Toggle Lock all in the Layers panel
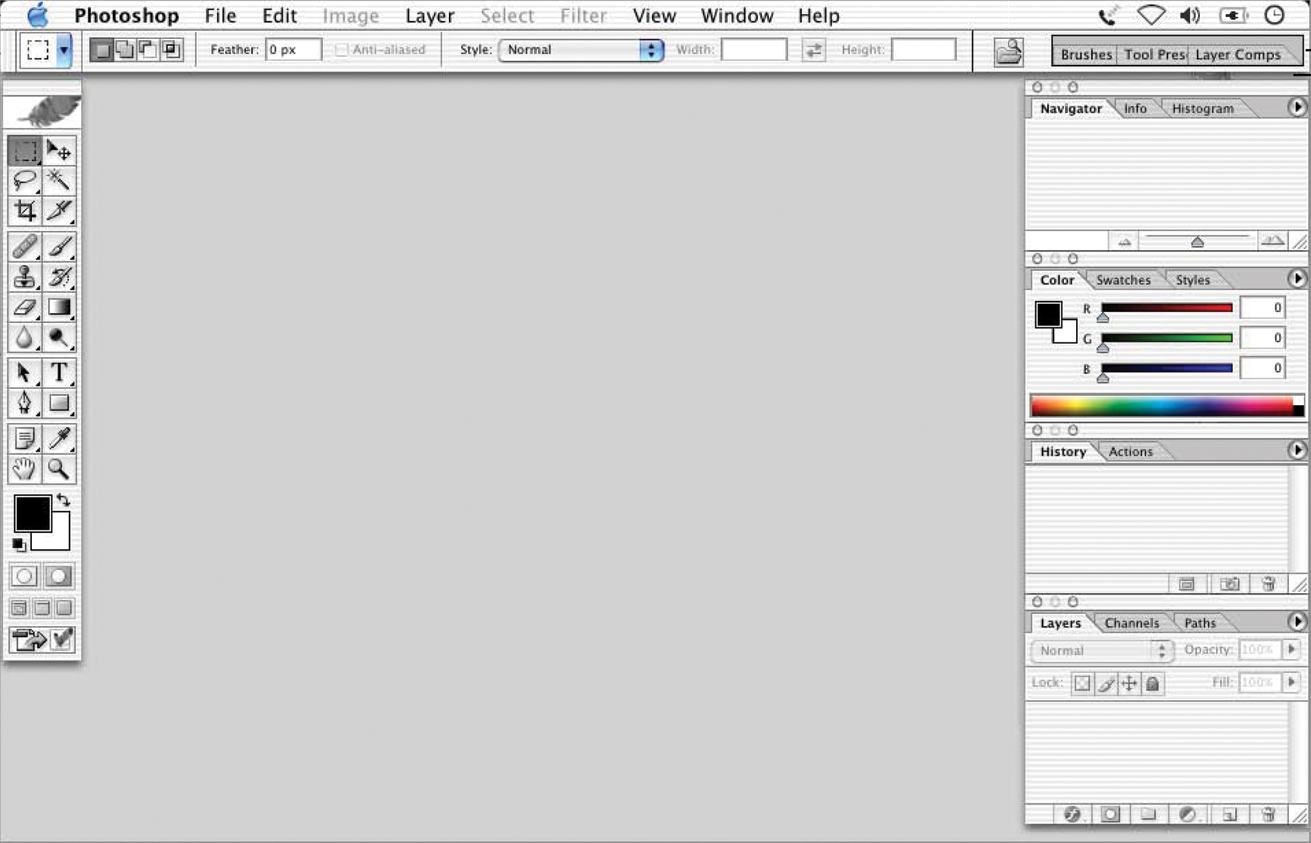 (1153, 684)
